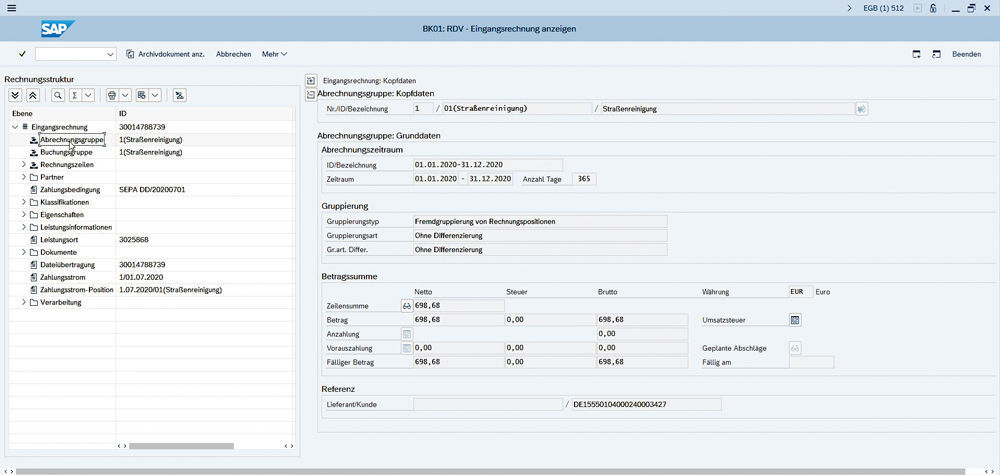Open the Umsatzsteuer details icon
Image resolution: width=1000 pixels, height=475 pixels.
click(795, 320)
